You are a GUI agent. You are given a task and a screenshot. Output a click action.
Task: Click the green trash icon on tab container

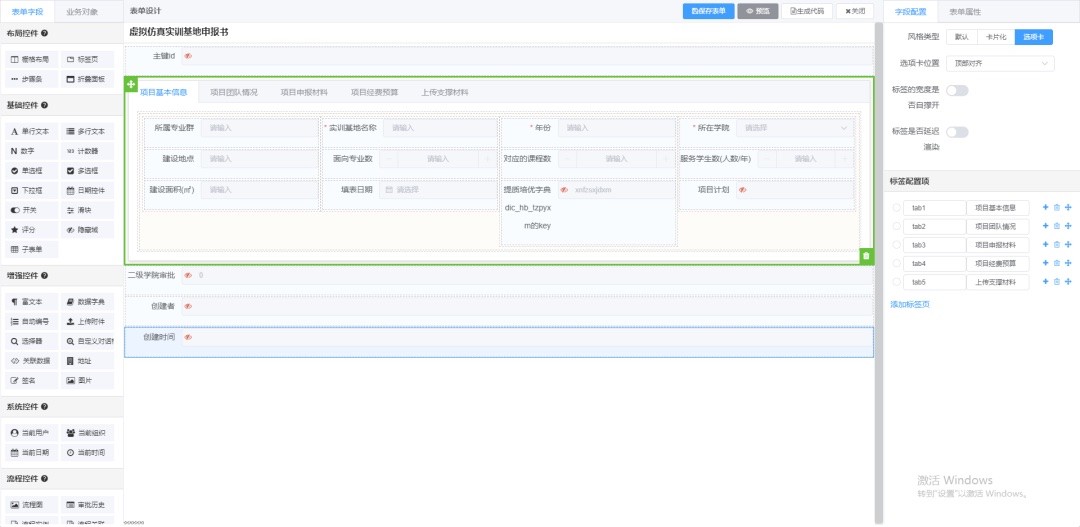[866, 256]
